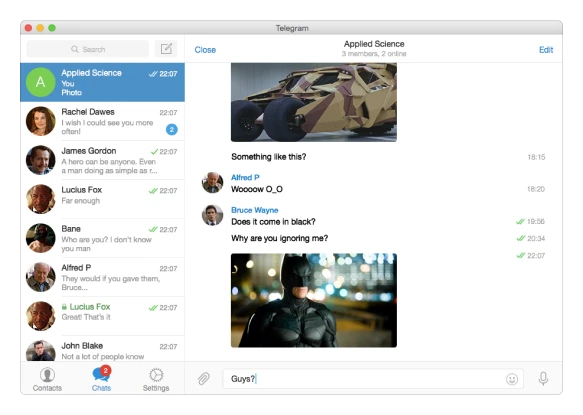Click the message input containing "Guys?"
Image resolution: width=583 pixels, height=415 pixels.
373,379
